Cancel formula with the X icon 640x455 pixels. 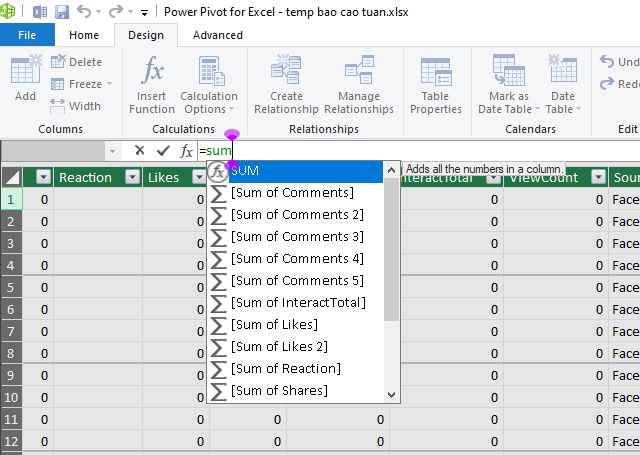[x=140, y=151]
